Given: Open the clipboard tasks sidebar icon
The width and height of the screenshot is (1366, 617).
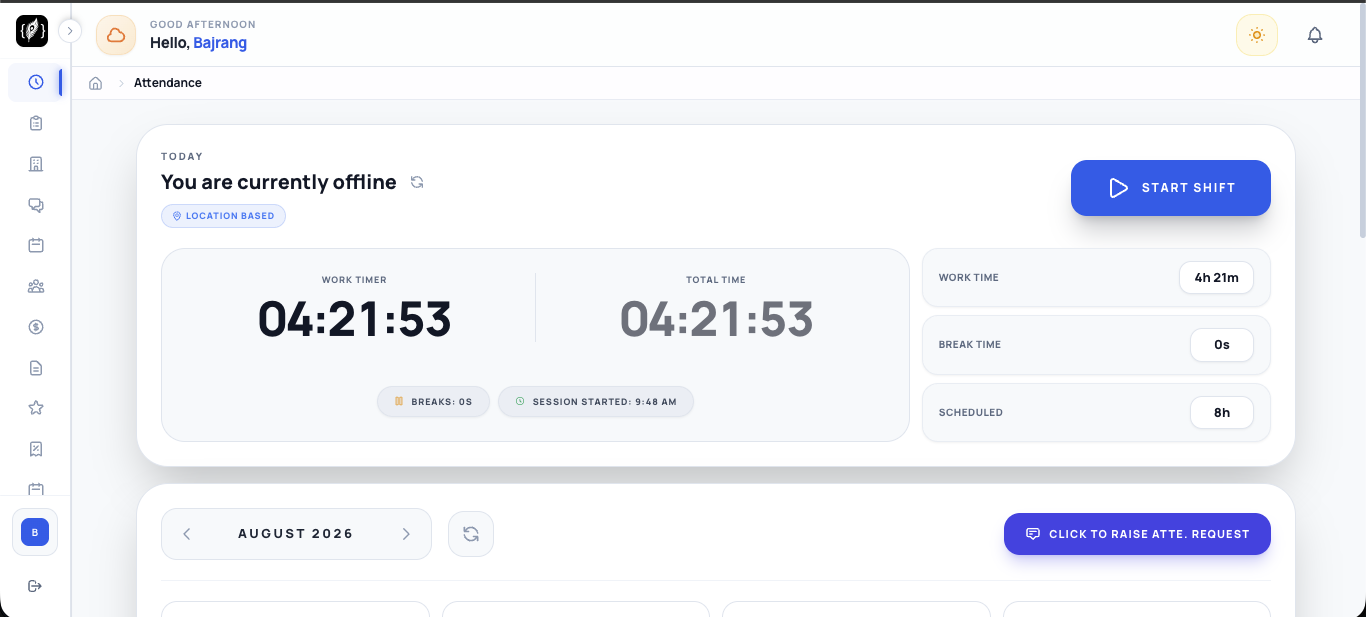Looking at the screenshot, I should pyautogui.click(x=36, y=123).
